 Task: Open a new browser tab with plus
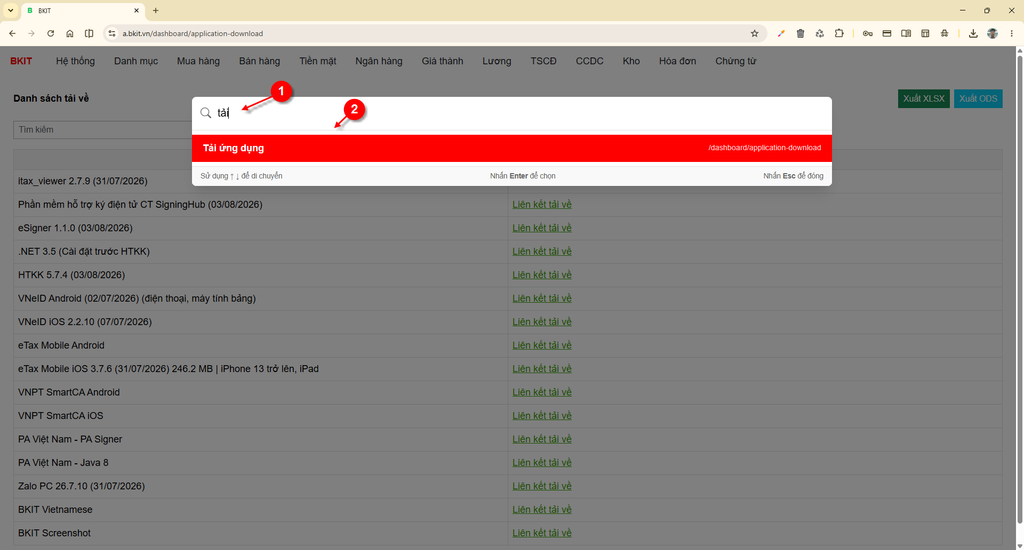155,10
